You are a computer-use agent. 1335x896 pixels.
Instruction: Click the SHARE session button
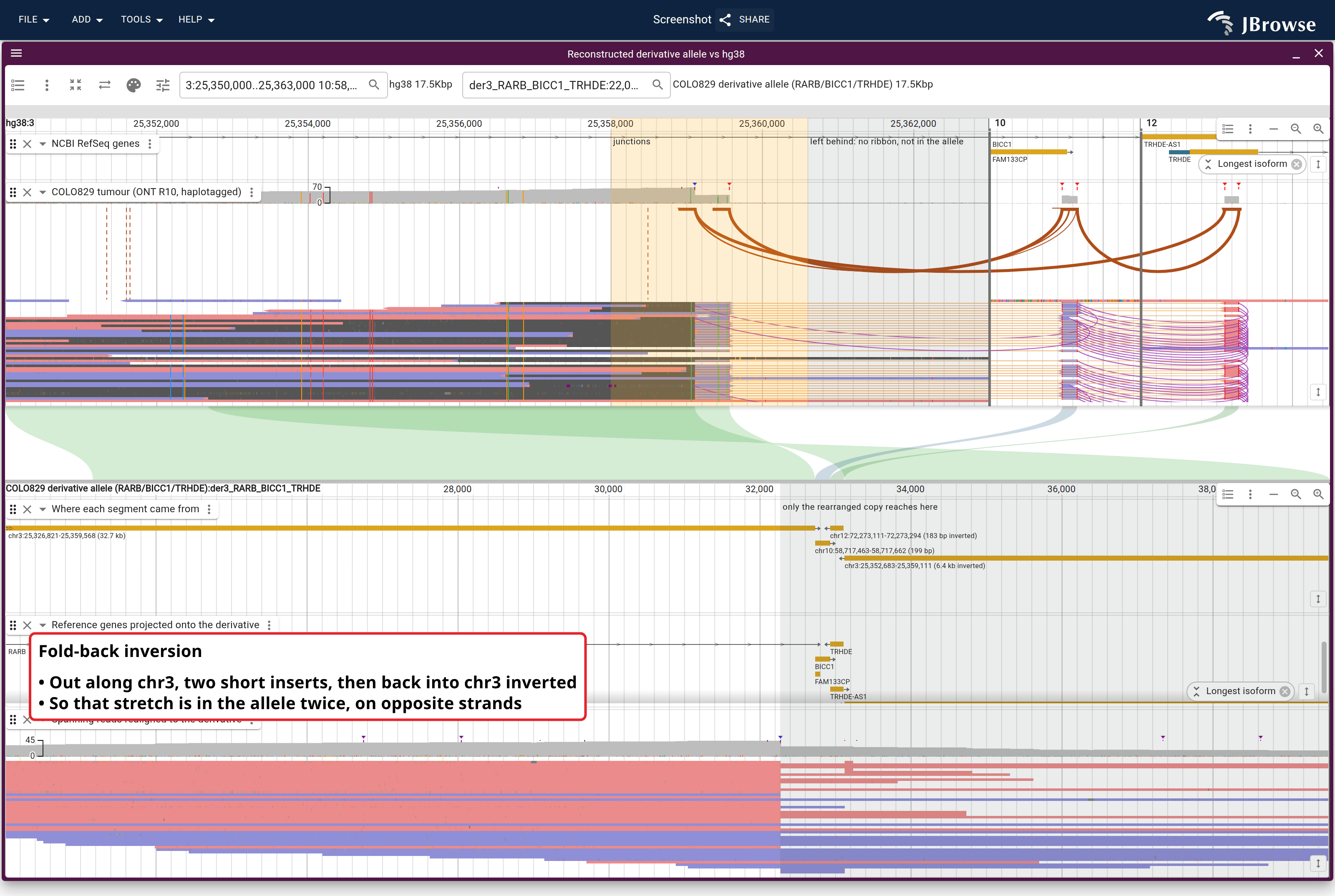745,20
